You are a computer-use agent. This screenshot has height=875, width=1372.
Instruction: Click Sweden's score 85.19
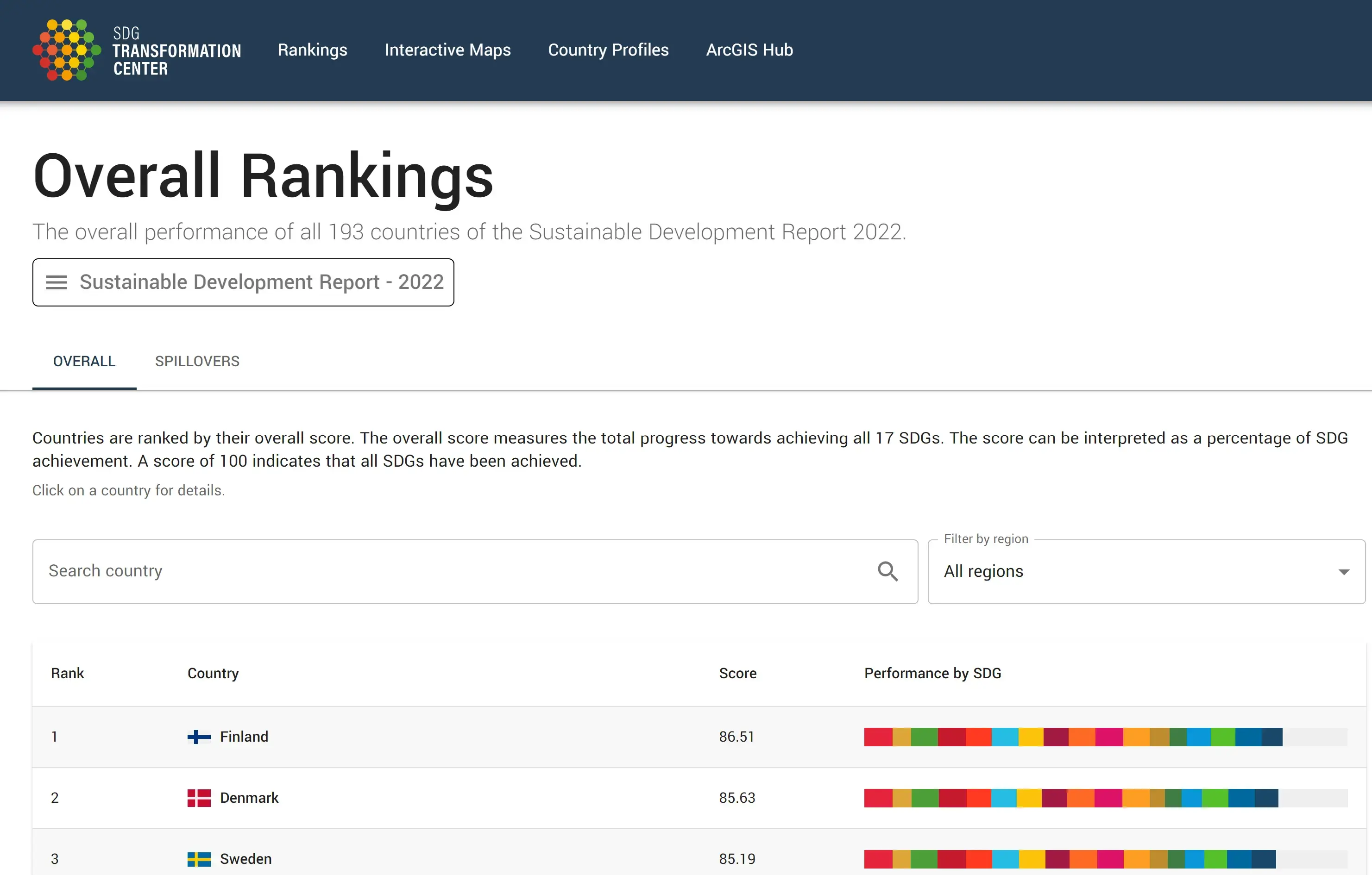[736, 858]
